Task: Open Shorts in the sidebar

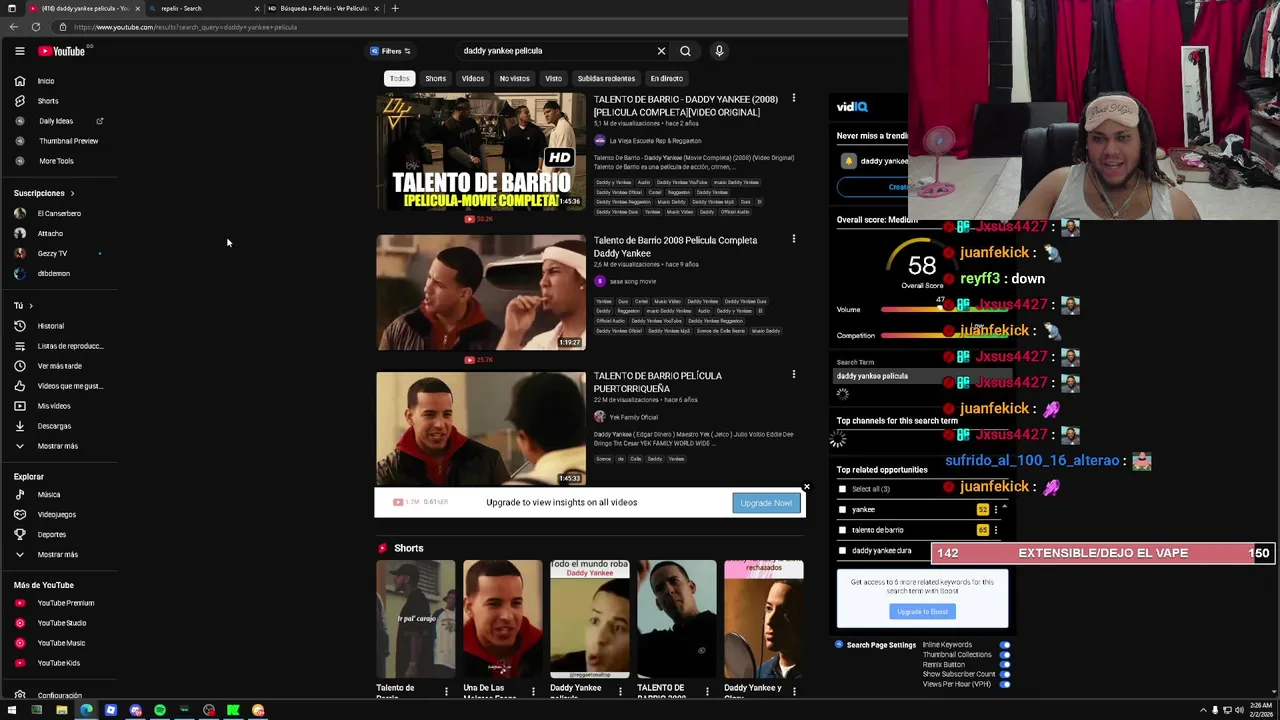Action: coord(60,101)
